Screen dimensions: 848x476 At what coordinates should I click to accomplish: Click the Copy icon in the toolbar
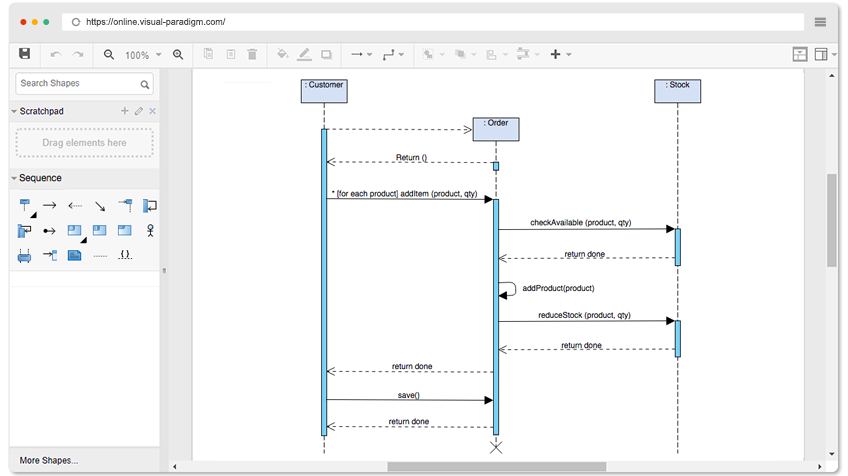tap(208, 54)
